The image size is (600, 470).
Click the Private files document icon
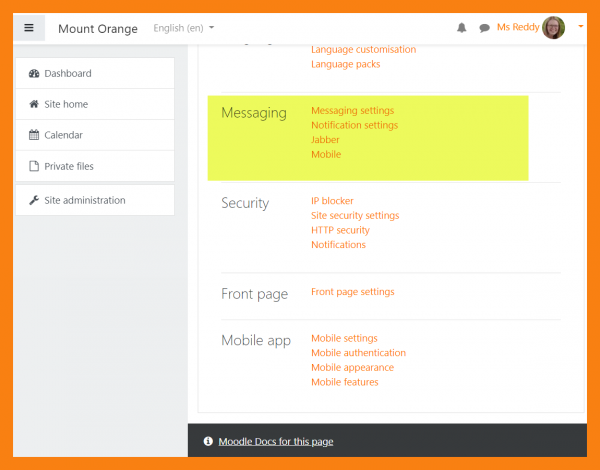(x=34, y=166)
